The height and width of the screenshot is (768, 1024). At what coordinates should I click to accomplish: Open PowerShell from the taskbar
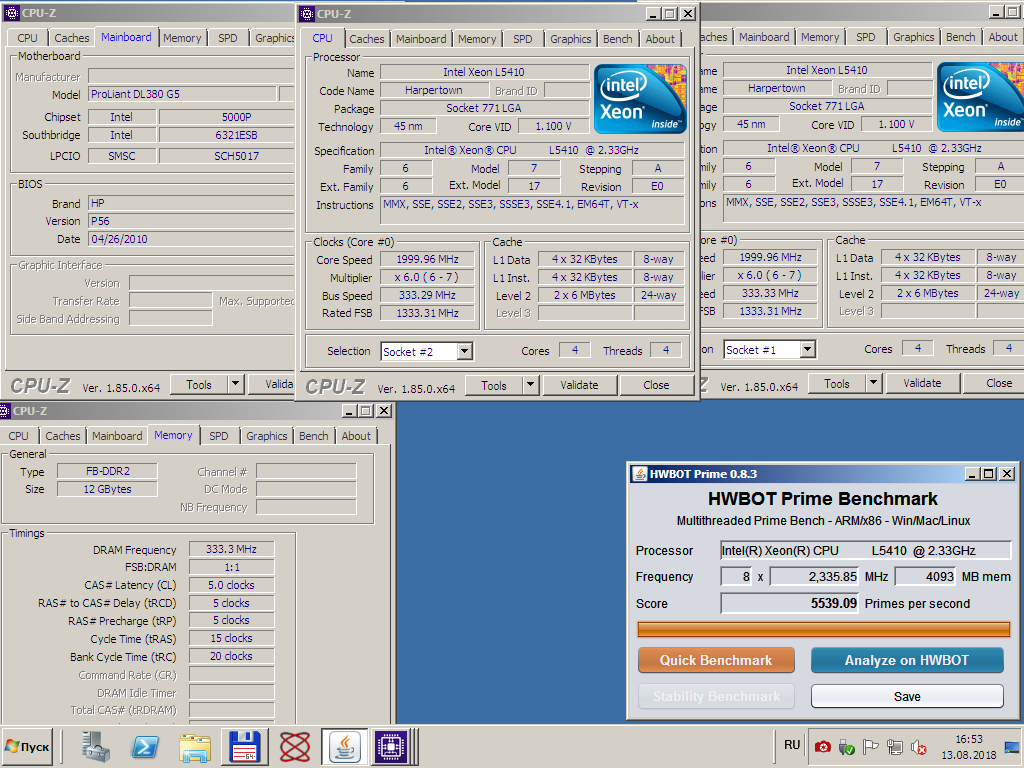pos(145,746)
